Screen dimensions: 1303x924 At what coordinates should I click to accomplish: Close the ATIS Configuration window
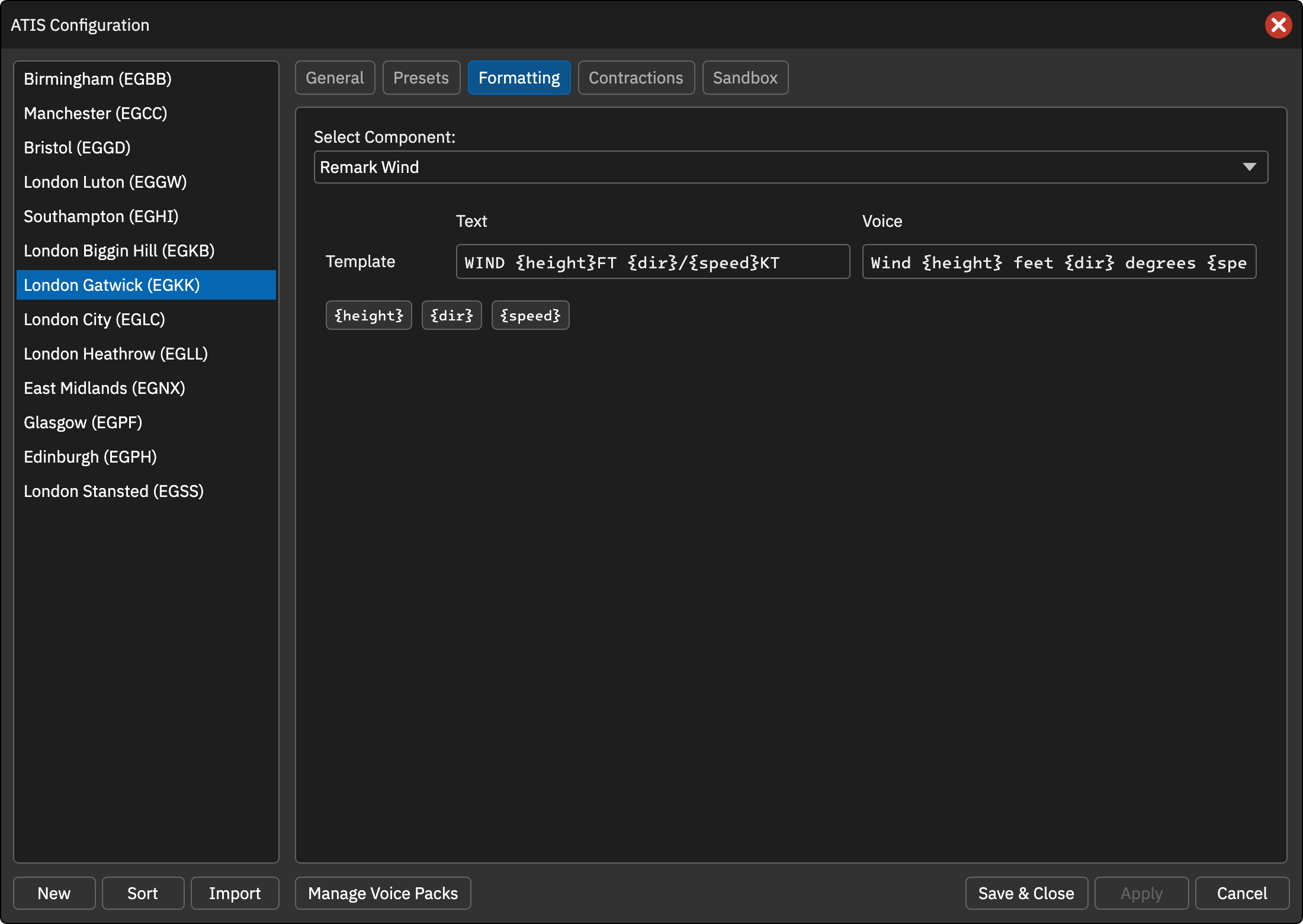point(1278,25)
